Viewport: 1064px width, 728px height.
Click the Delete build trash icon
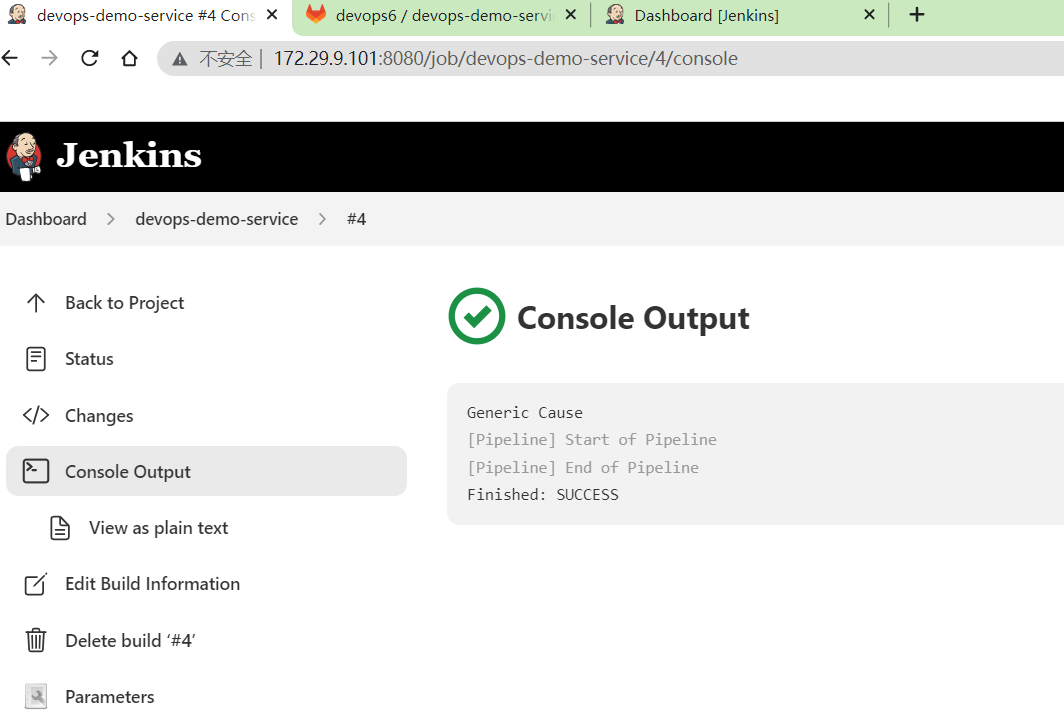36,640
